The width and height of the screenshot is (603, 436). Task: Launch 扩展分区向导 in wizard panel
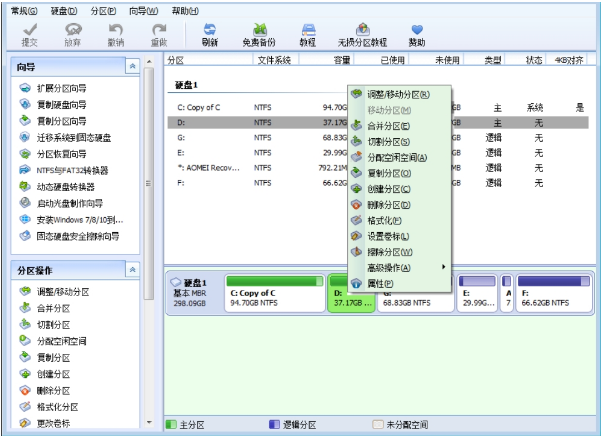53,88
